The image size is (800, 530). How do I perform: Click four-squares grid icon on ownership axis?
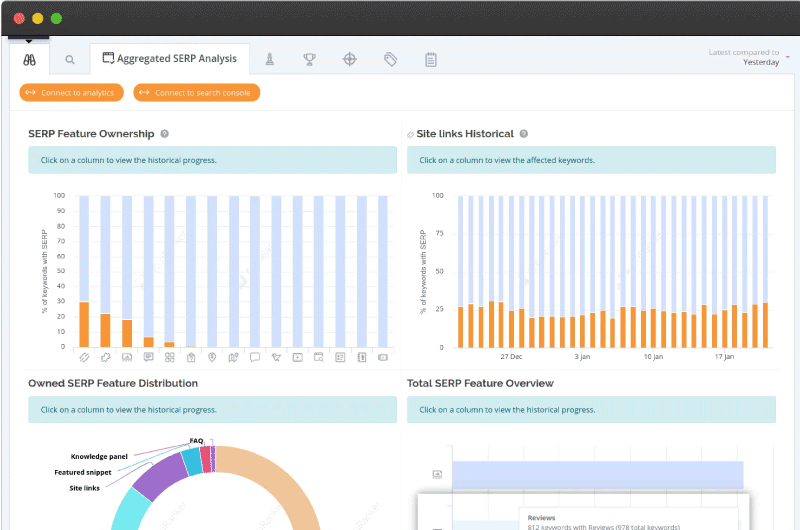(170, 358)
